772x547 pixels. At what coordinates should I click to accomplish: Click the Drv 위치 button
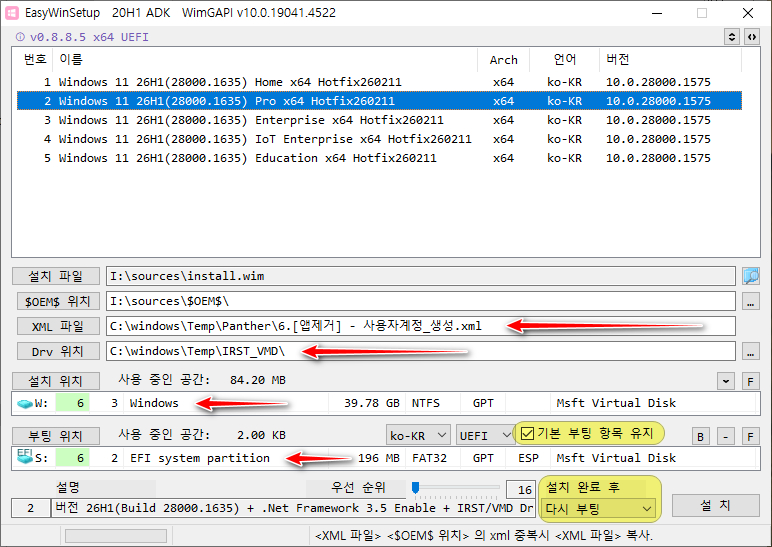(58, 352)
